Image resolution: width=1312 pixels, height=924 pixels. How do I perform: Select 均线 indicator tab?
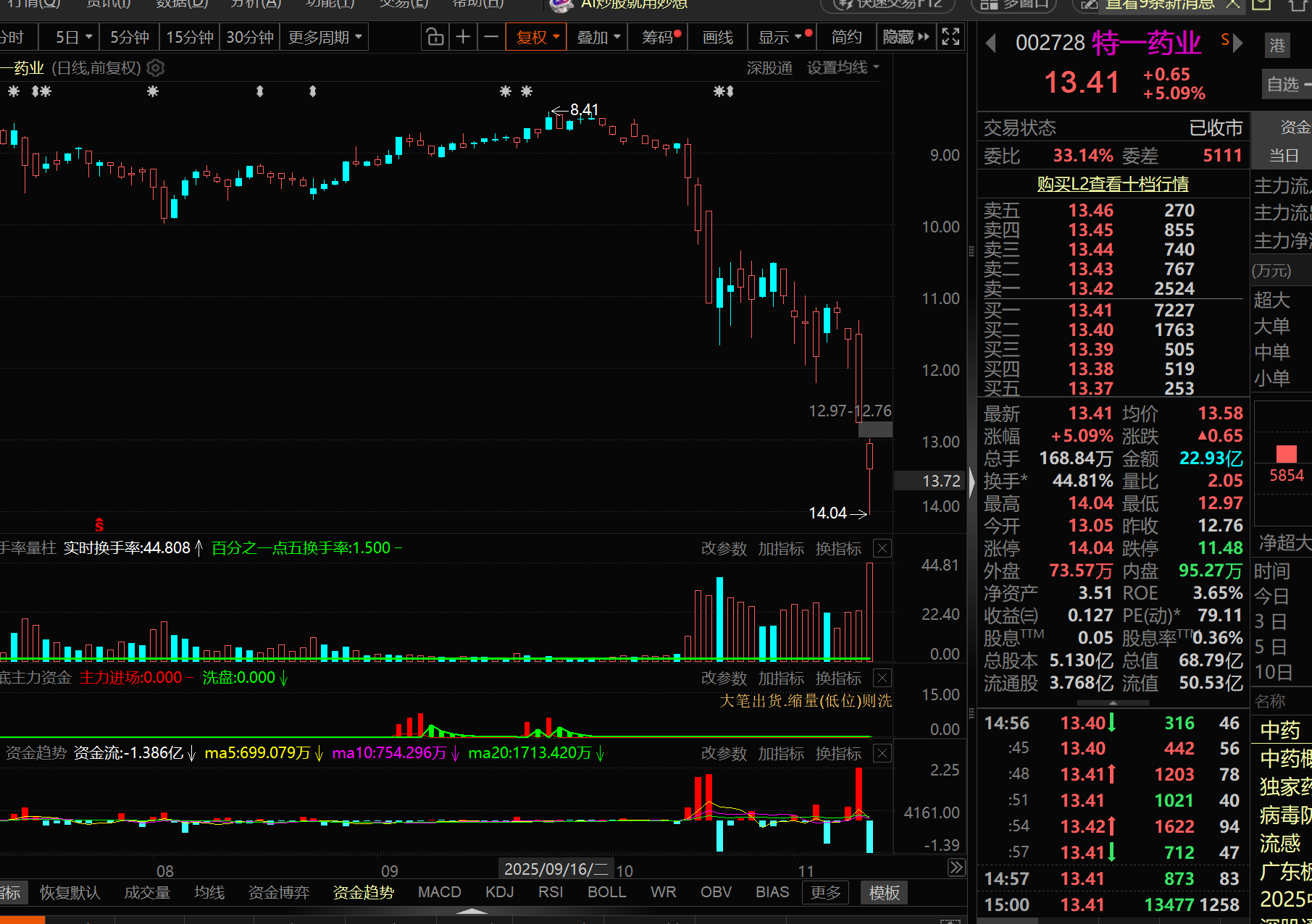[x=209, y=892]
